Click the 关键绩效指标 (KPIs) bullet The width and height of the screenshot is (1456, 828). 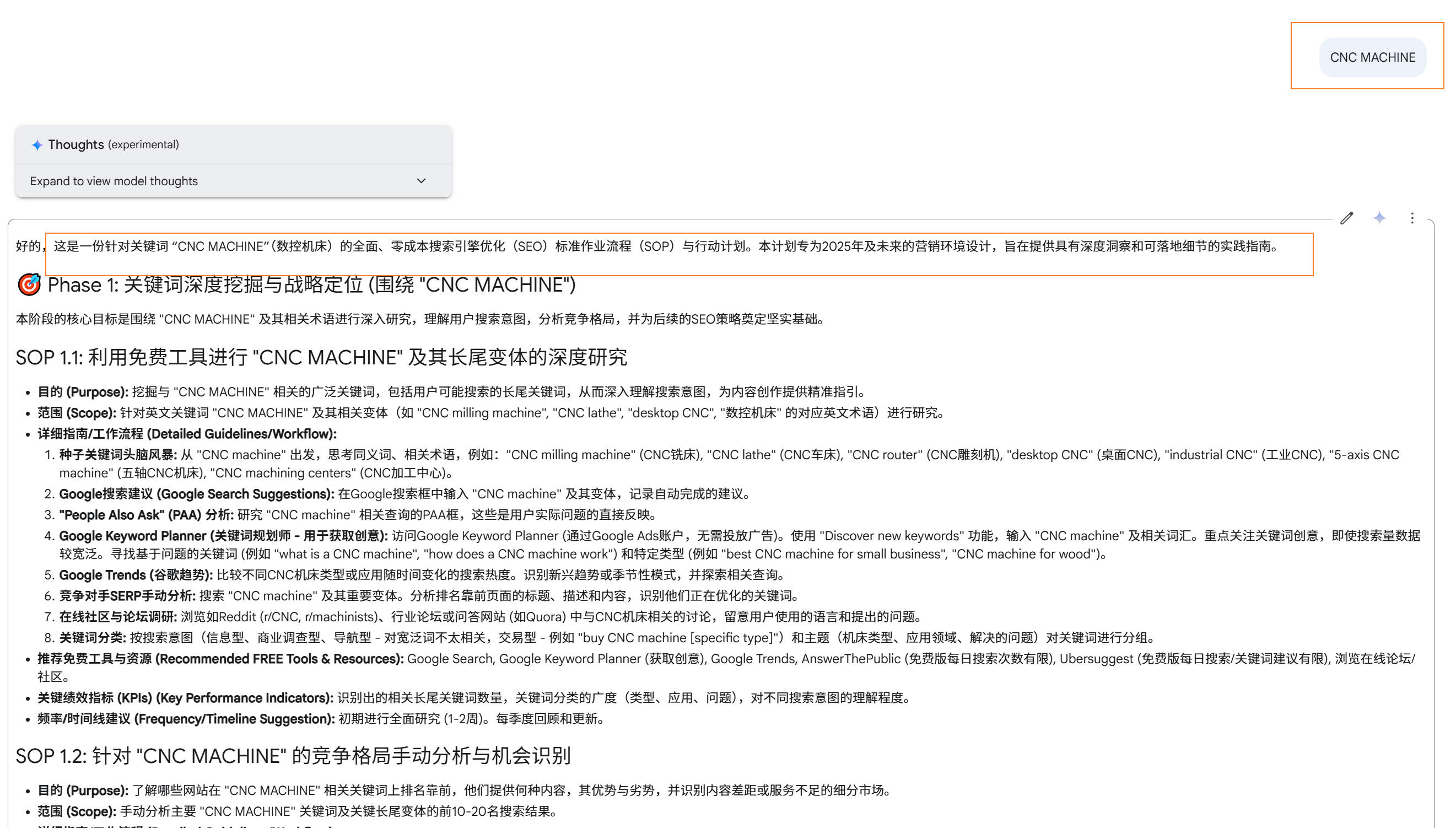point(474,698)
